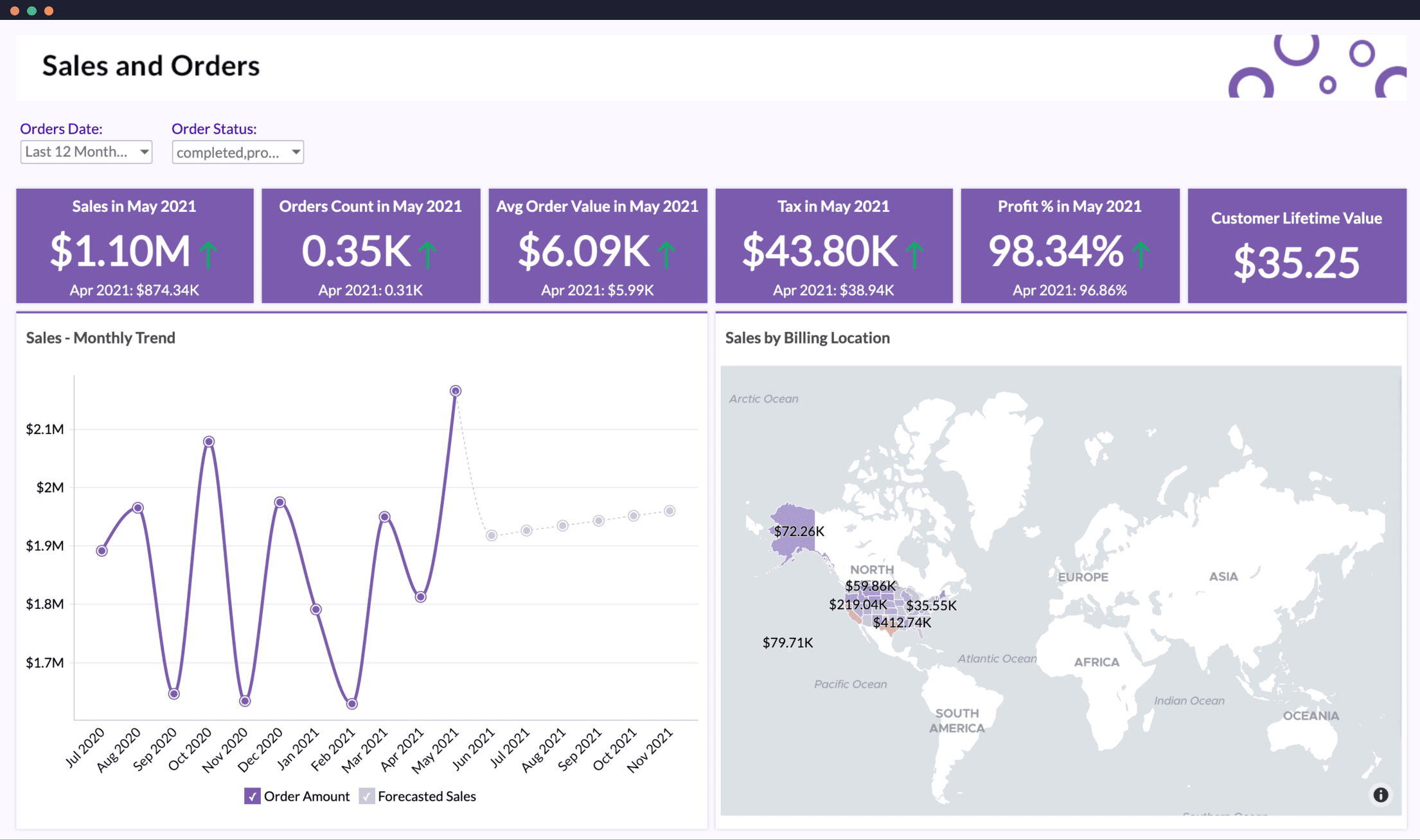Click the Nov 2021 forecast point

click(x=670, y=511)
